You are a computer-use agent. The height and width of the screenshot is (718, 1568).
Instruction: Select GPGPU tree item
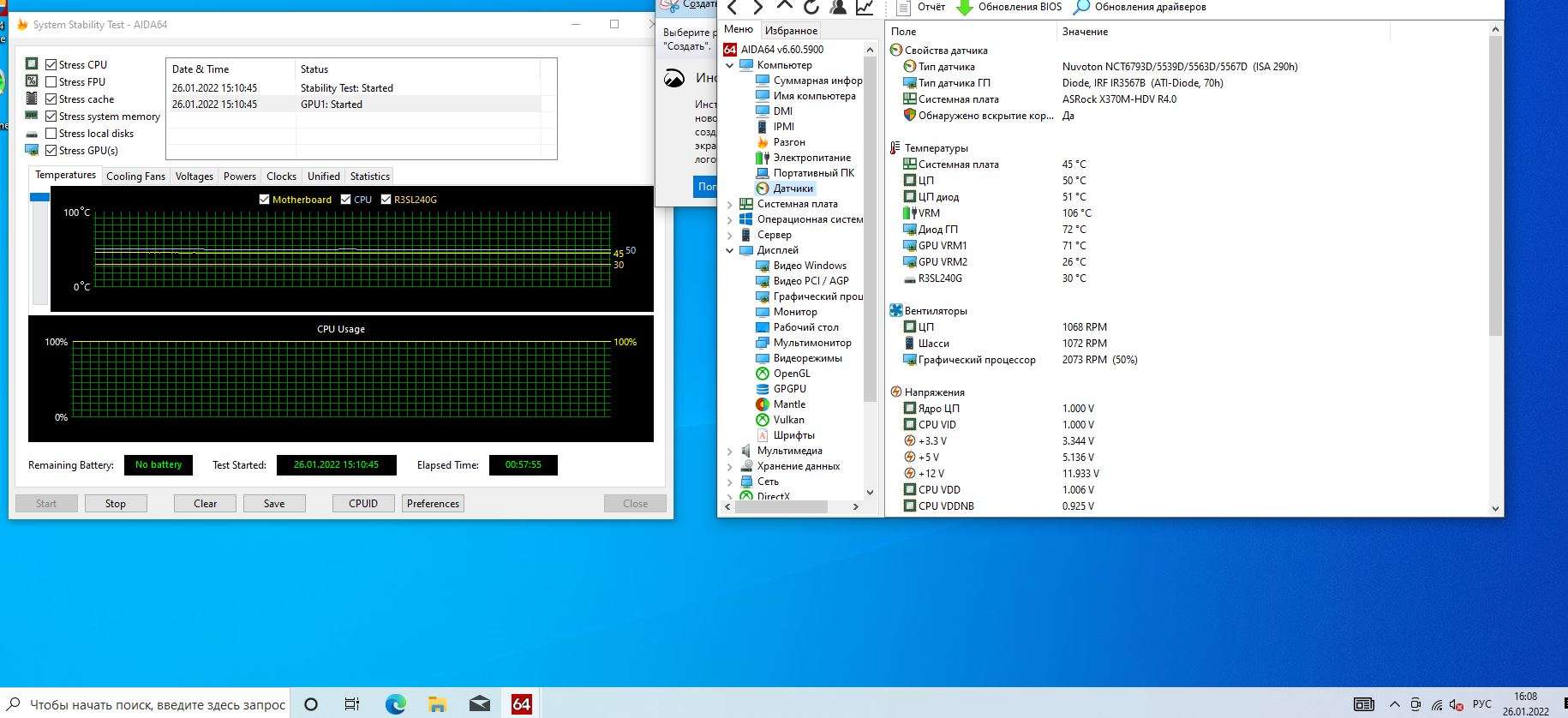pyautogui.click(x=781, y=389)
